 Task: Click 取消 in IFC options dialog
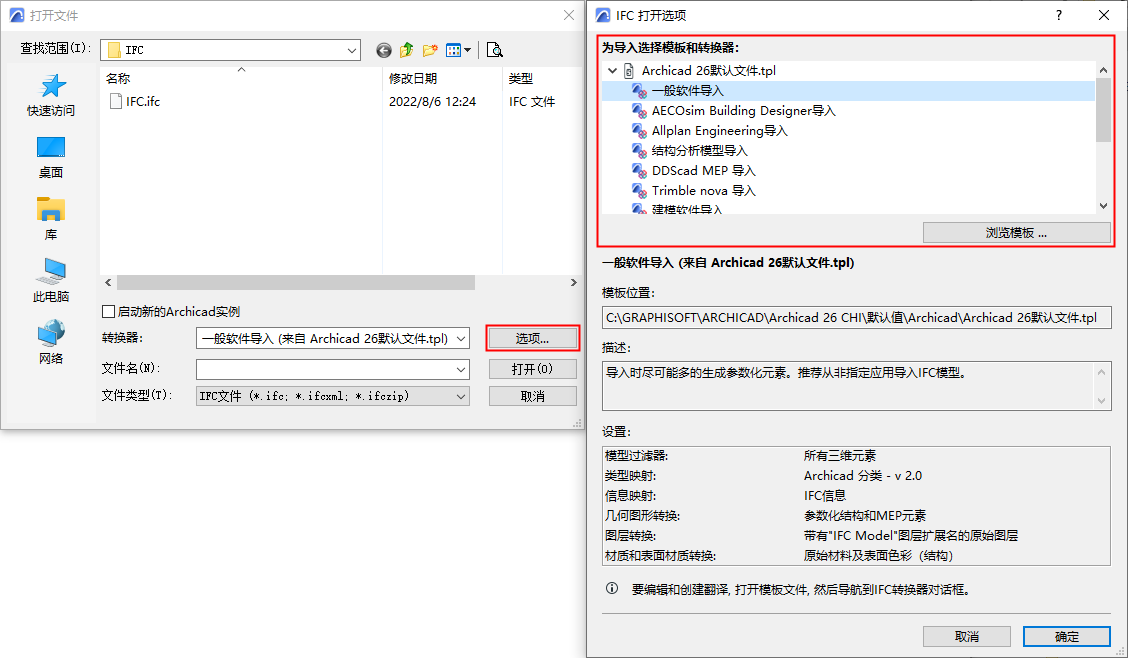click(x=967, y=636)
